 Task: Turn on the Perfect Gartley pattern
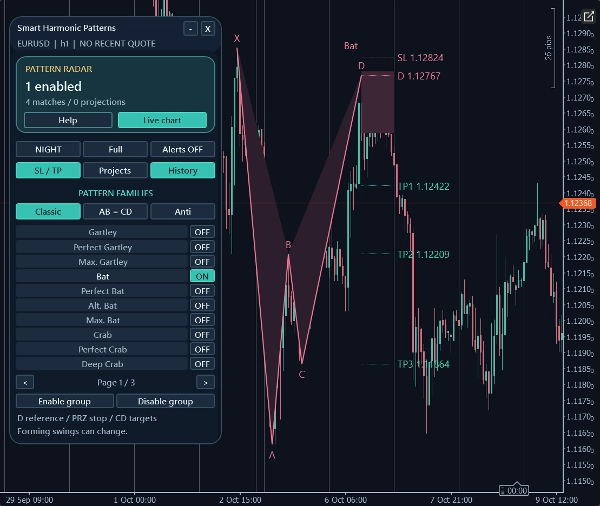tap(202, 247)
